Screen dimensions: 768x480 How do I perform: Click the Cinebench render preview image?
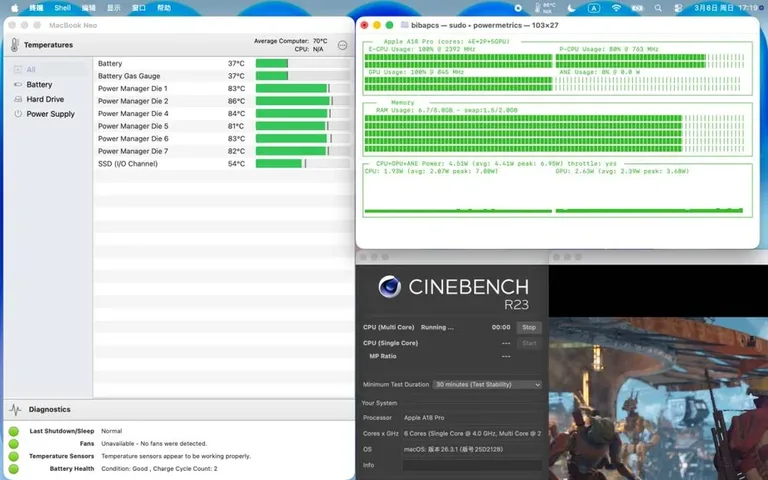pyautogui.click(x=658, y=399)
